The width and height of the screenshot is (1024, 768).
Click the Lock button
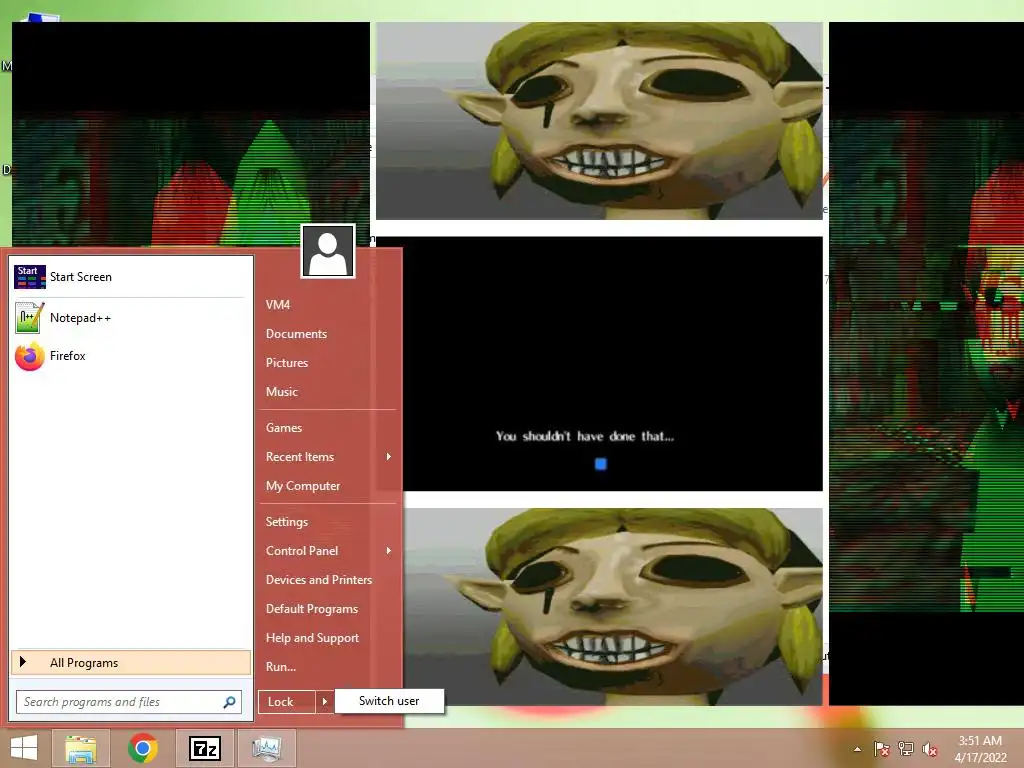point(286,702)
